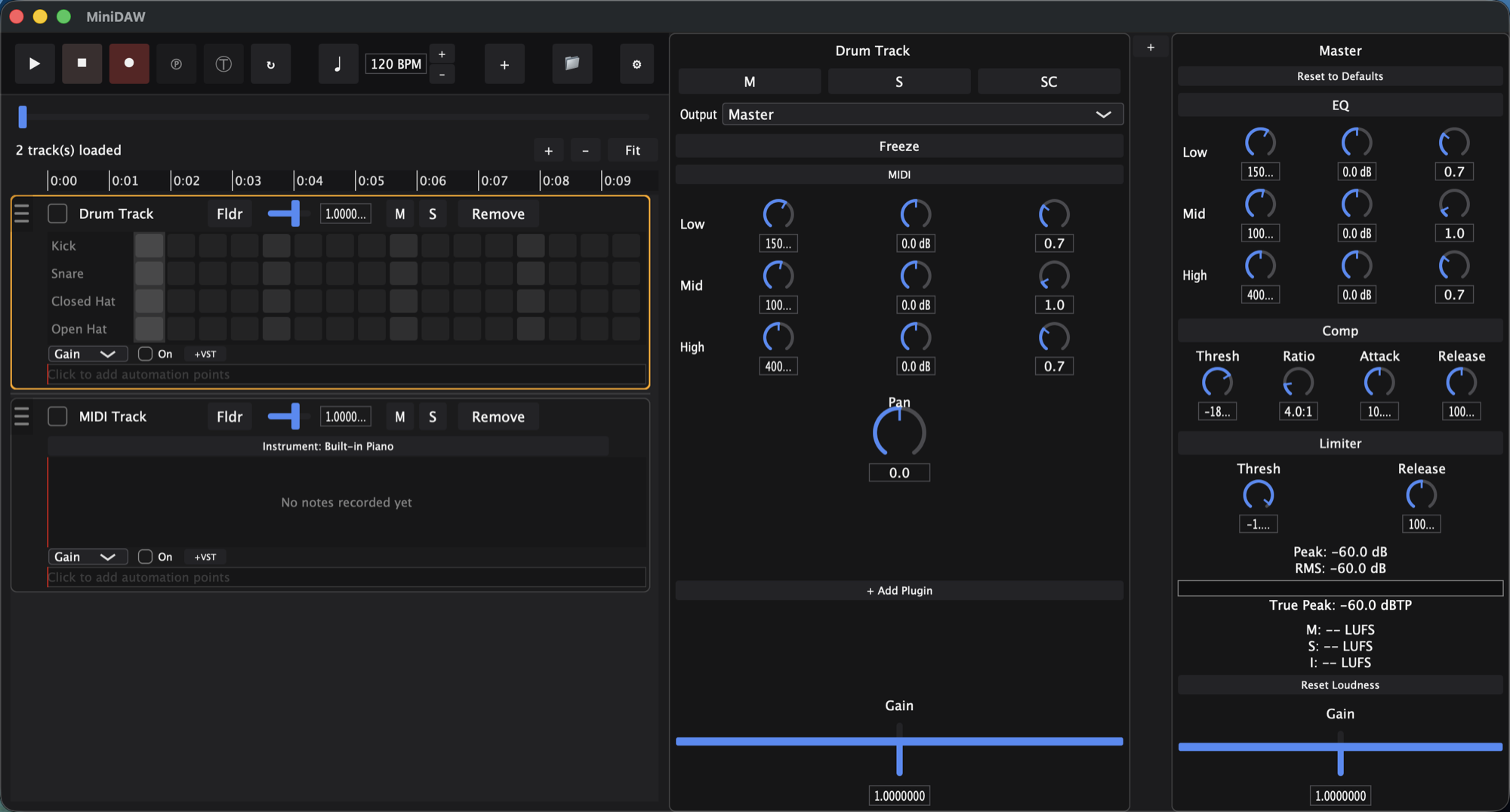Click the Master Limiter Thresh knob

[x=1259, y=496]
